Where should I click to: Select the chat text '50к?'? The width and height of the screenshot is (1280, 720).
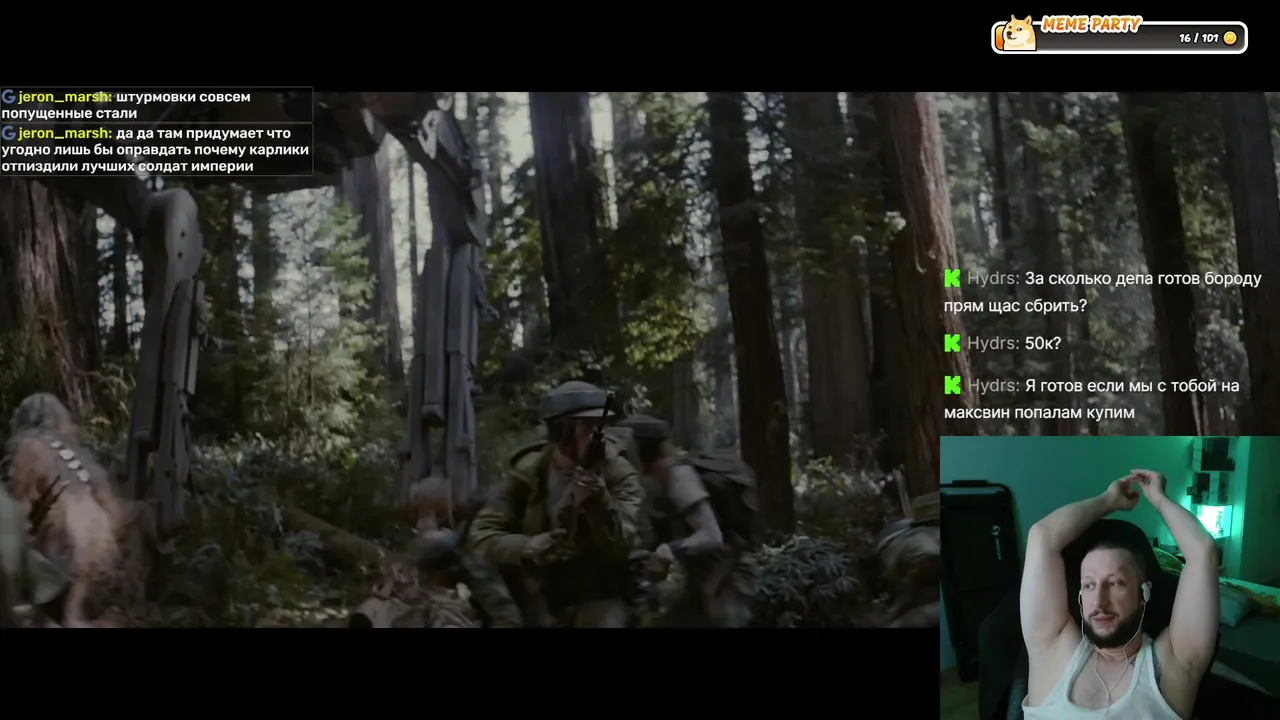(1042, 343)
